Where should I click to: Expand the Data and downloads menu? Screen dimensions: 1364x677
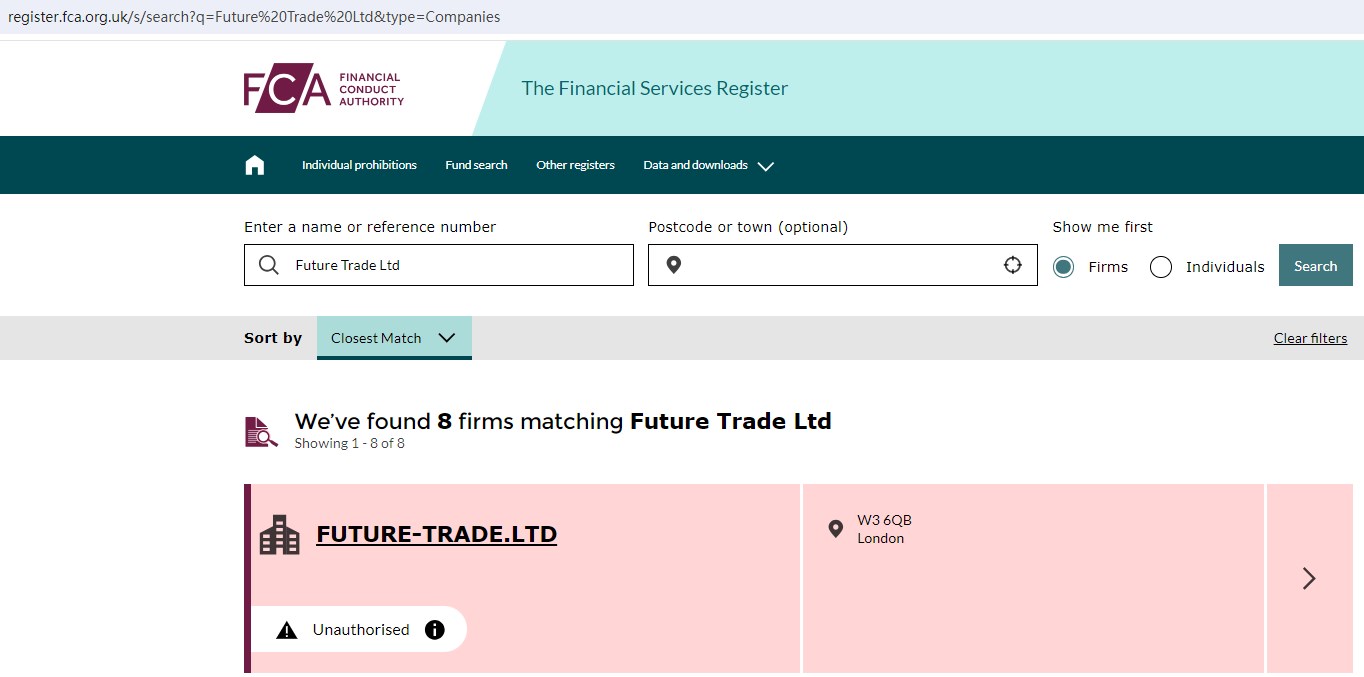coord(708,165)
